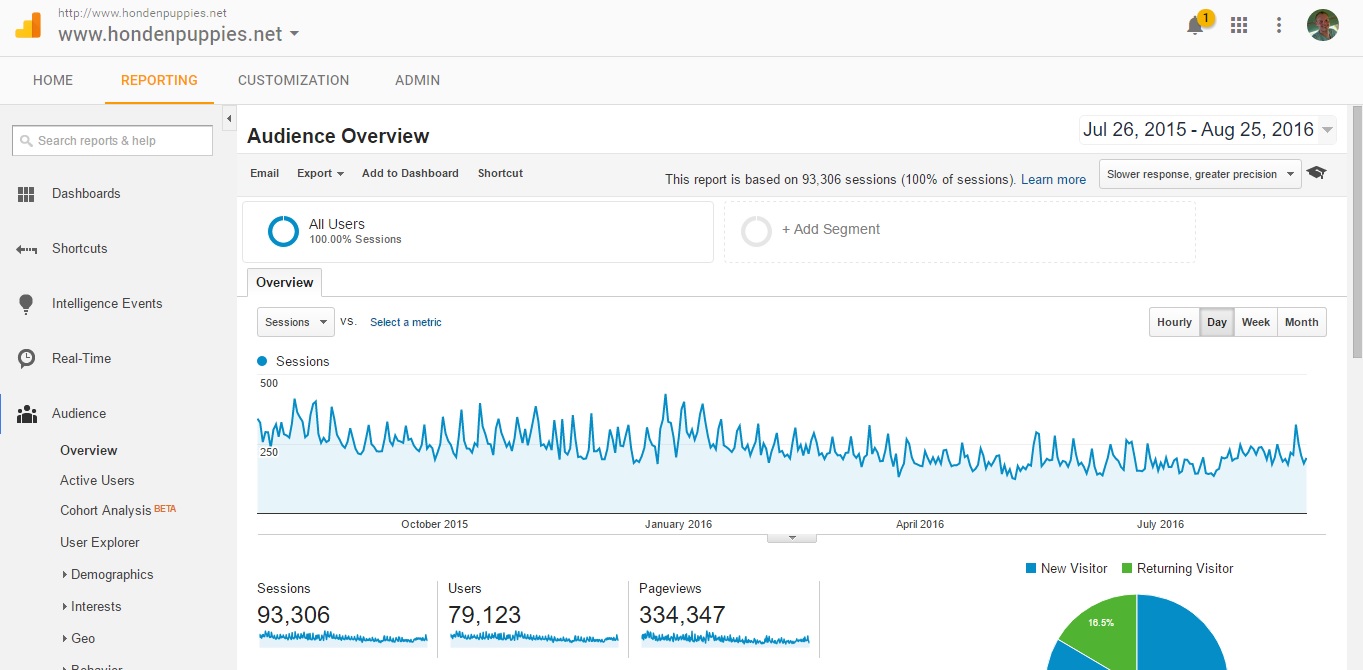1363x670 pixels.
Task: Open the Sessions metric dropdown
Action: coord(296,322)
